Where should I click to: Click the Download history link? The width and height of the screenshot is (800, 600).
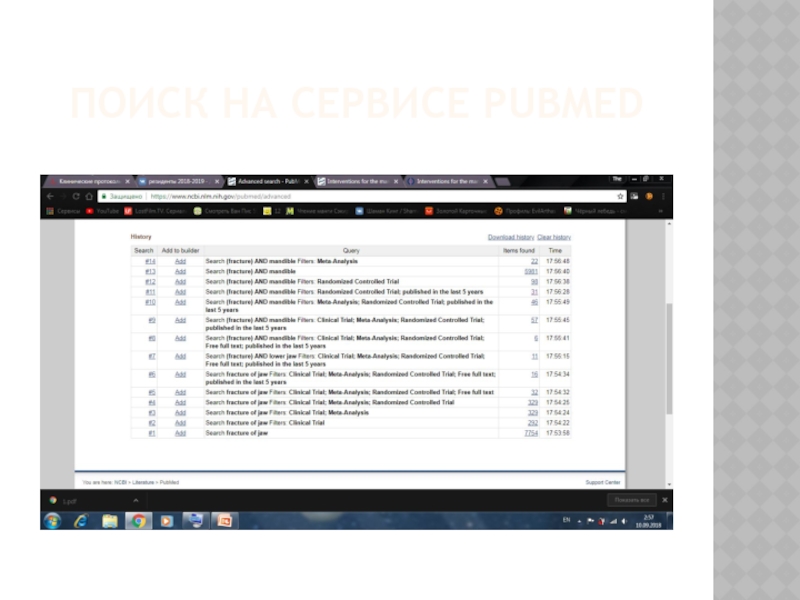(511, 237)
